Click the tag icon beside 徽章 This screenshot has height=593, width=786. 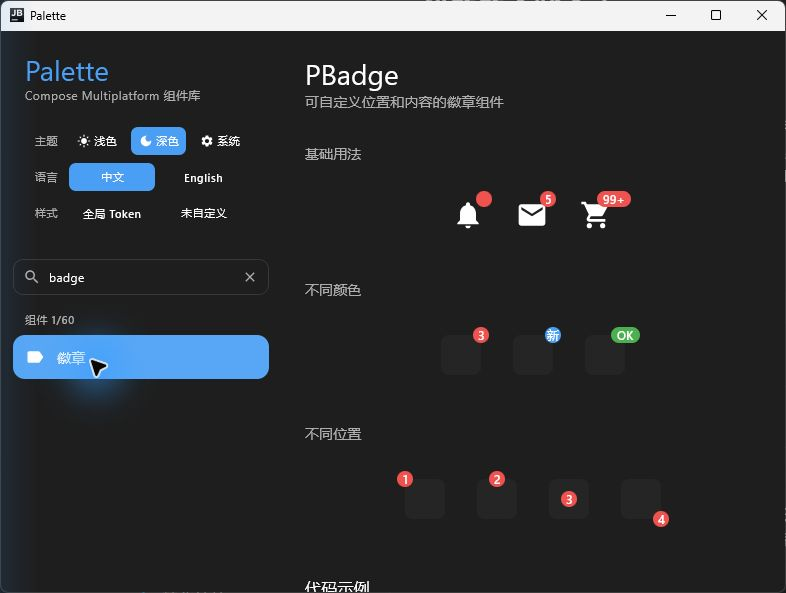35,357
